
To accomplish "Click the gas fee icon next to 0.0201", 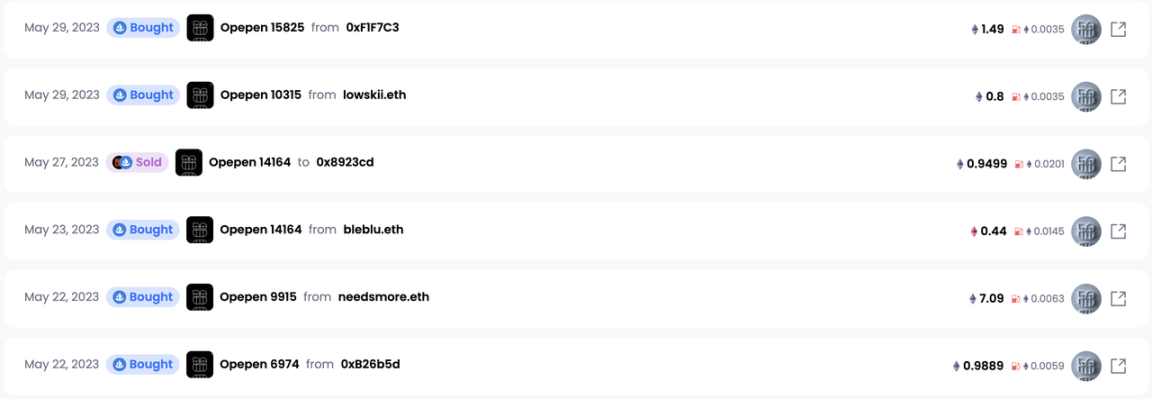I will click(x=1019, y=165).
